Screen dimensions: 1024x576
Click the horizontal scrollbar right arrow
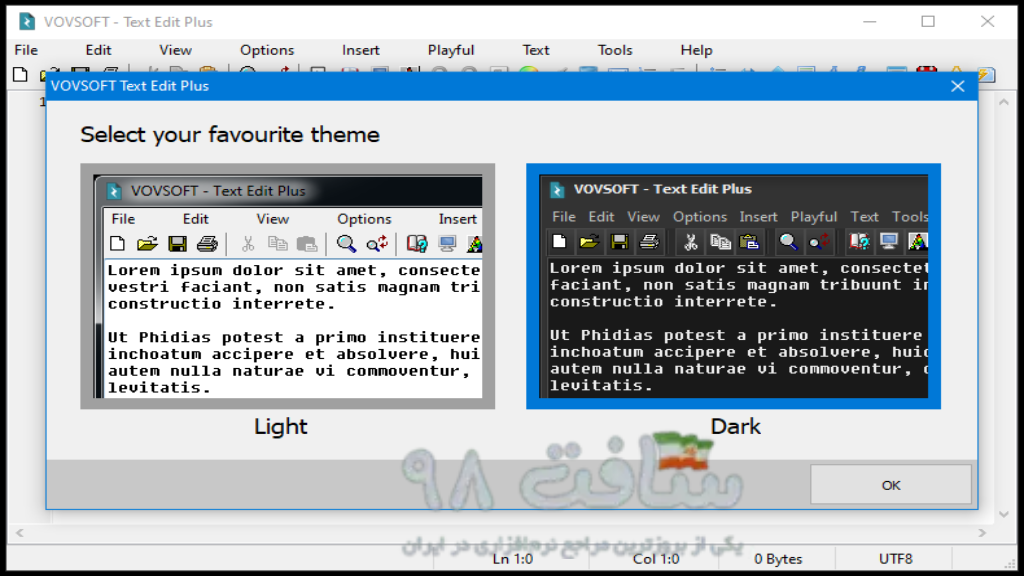tap(982, 533)
